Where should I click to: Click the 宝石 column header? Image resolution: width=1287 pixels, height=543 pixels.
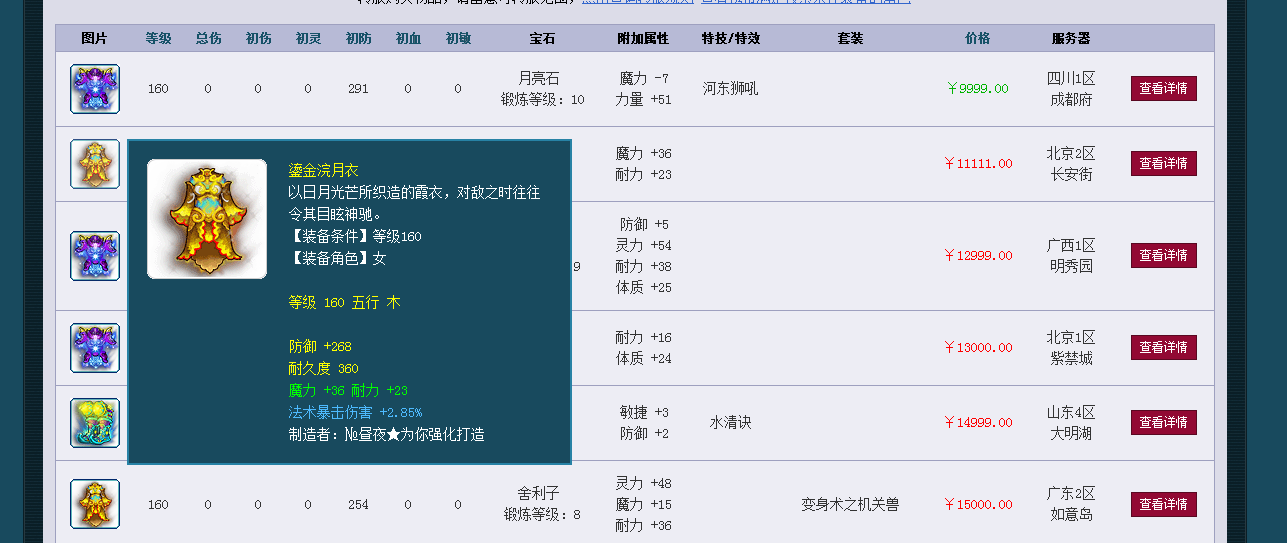coord(542,38)
